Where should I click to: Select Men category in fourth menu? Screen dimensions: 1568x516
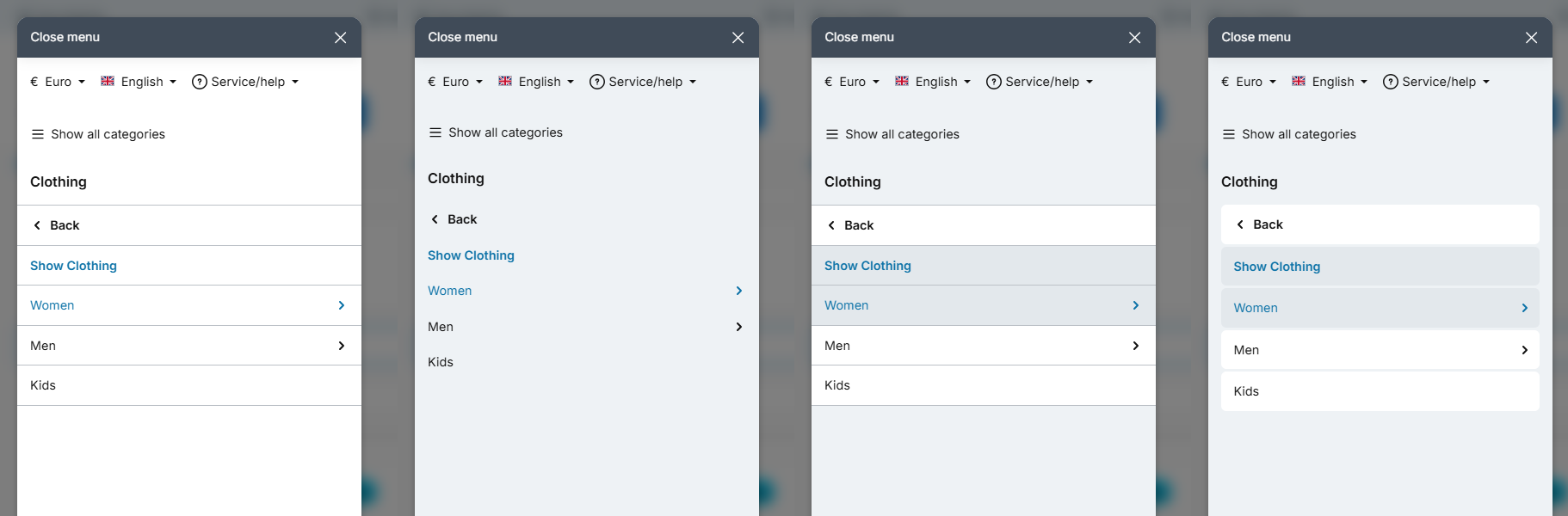1380,350
